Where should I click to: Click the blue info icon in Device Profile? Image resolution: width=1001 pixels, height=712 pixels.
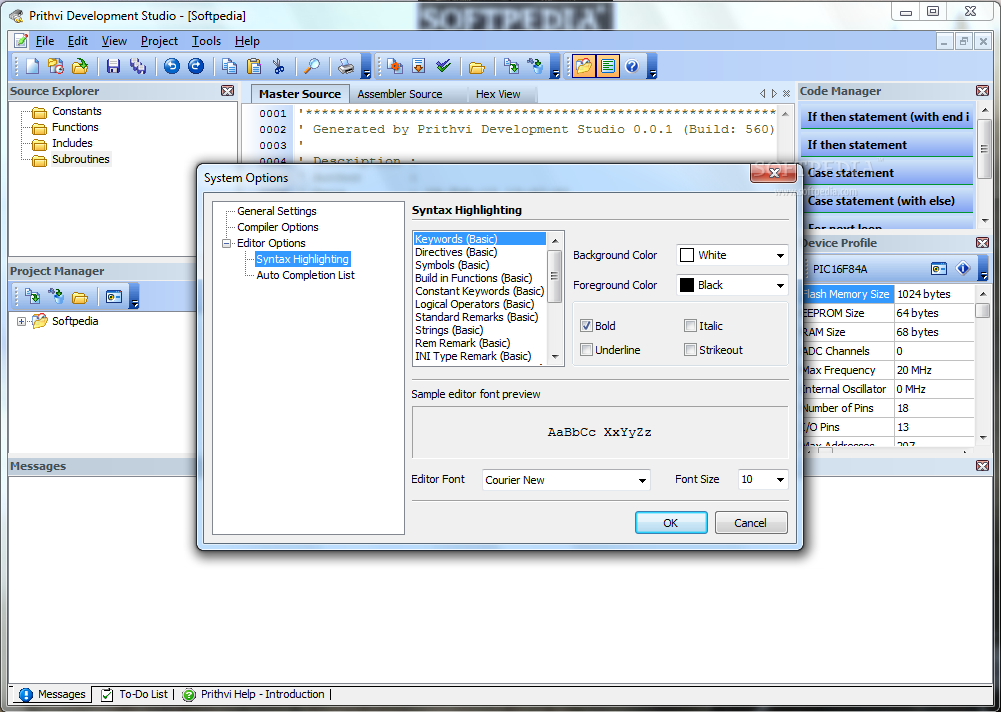[x=963, y=268]
